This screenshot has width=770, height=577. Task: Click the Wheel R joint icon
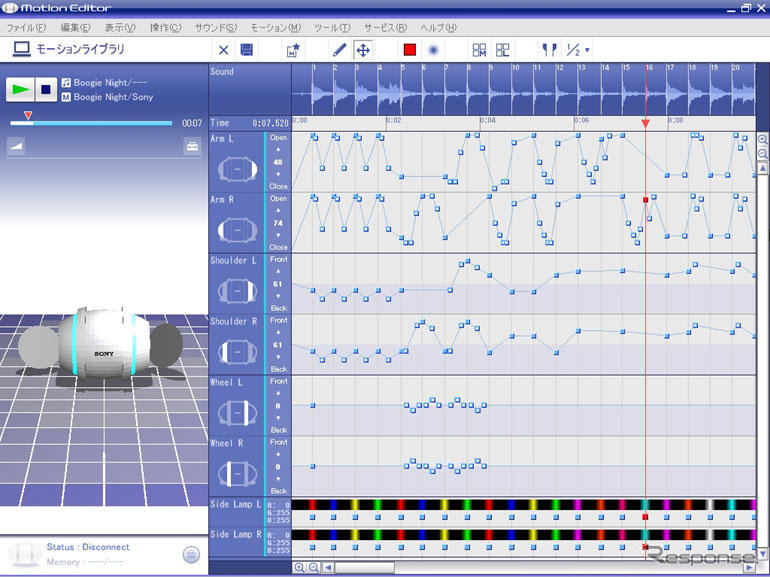[236, 473]
